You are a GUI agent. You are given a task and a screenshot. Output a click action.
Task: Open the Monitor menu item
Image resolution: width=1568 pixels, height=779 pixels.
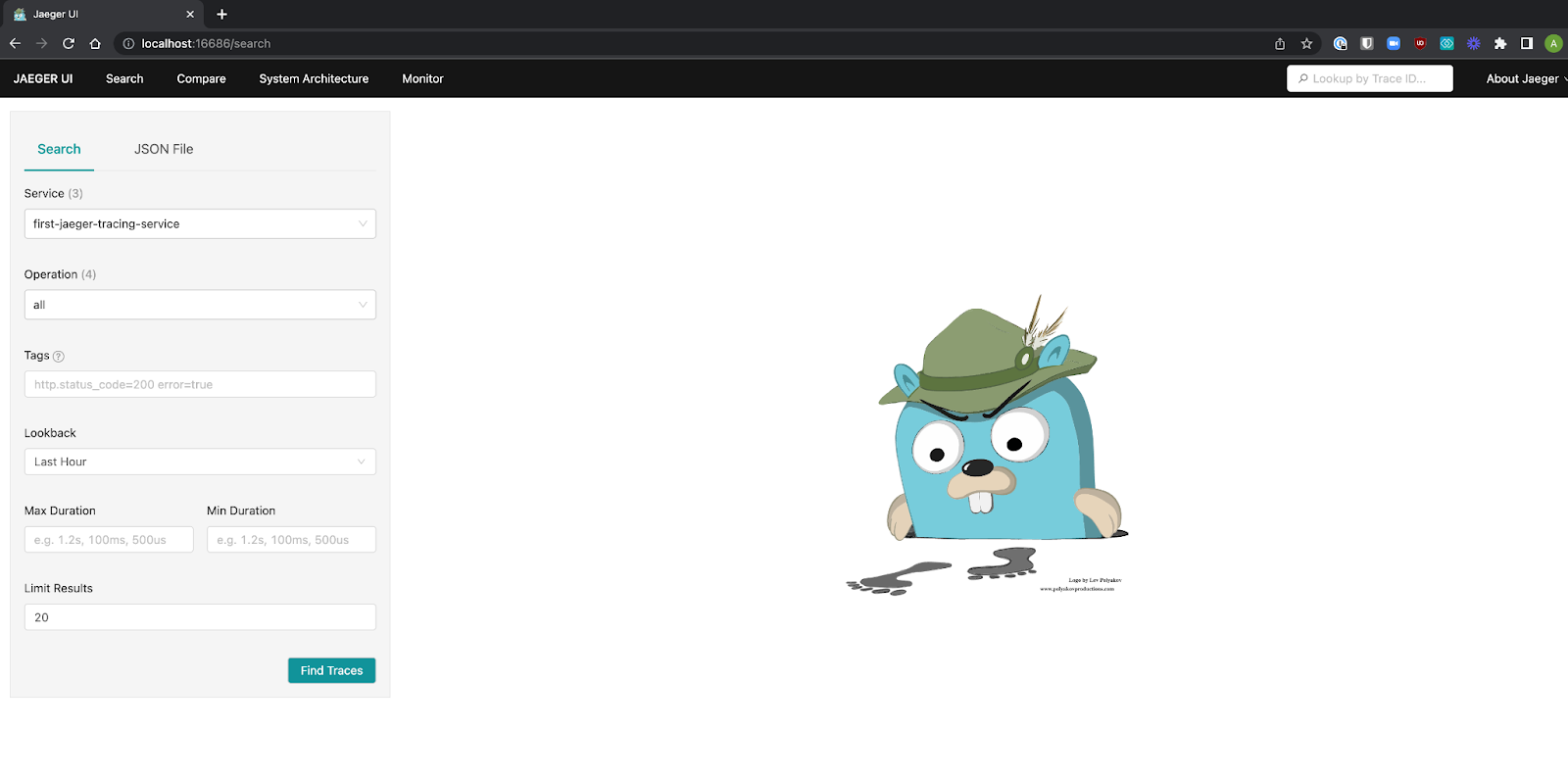[422, 78]
